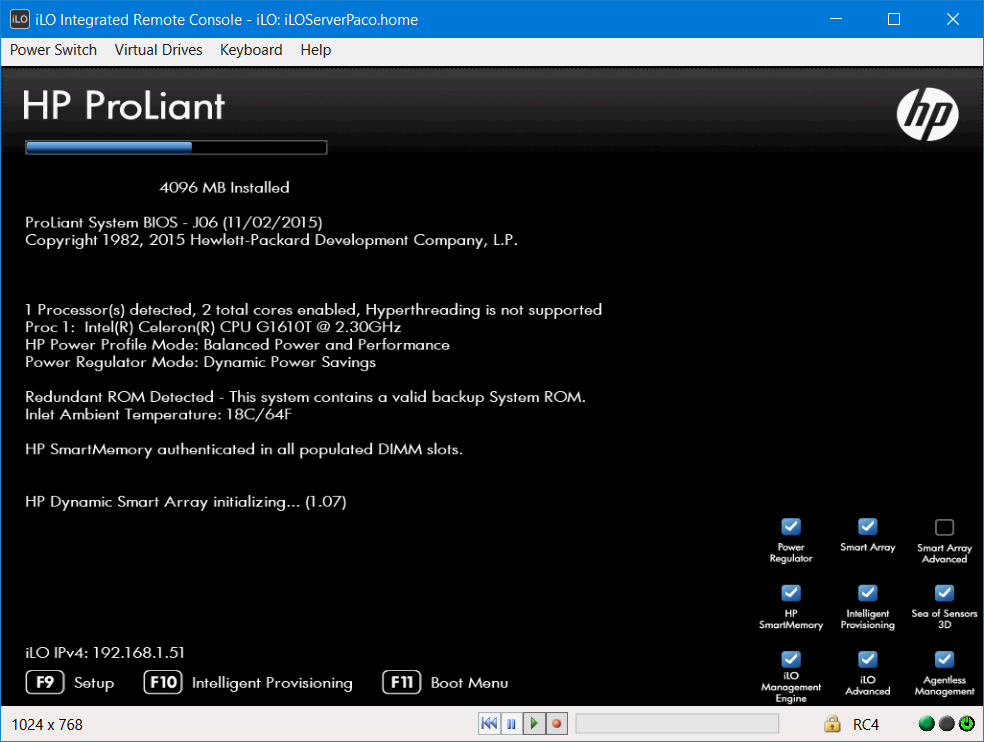
Task: Click the 'HP Dynamic Smart Array initializing' line
Action: (186, 502)
